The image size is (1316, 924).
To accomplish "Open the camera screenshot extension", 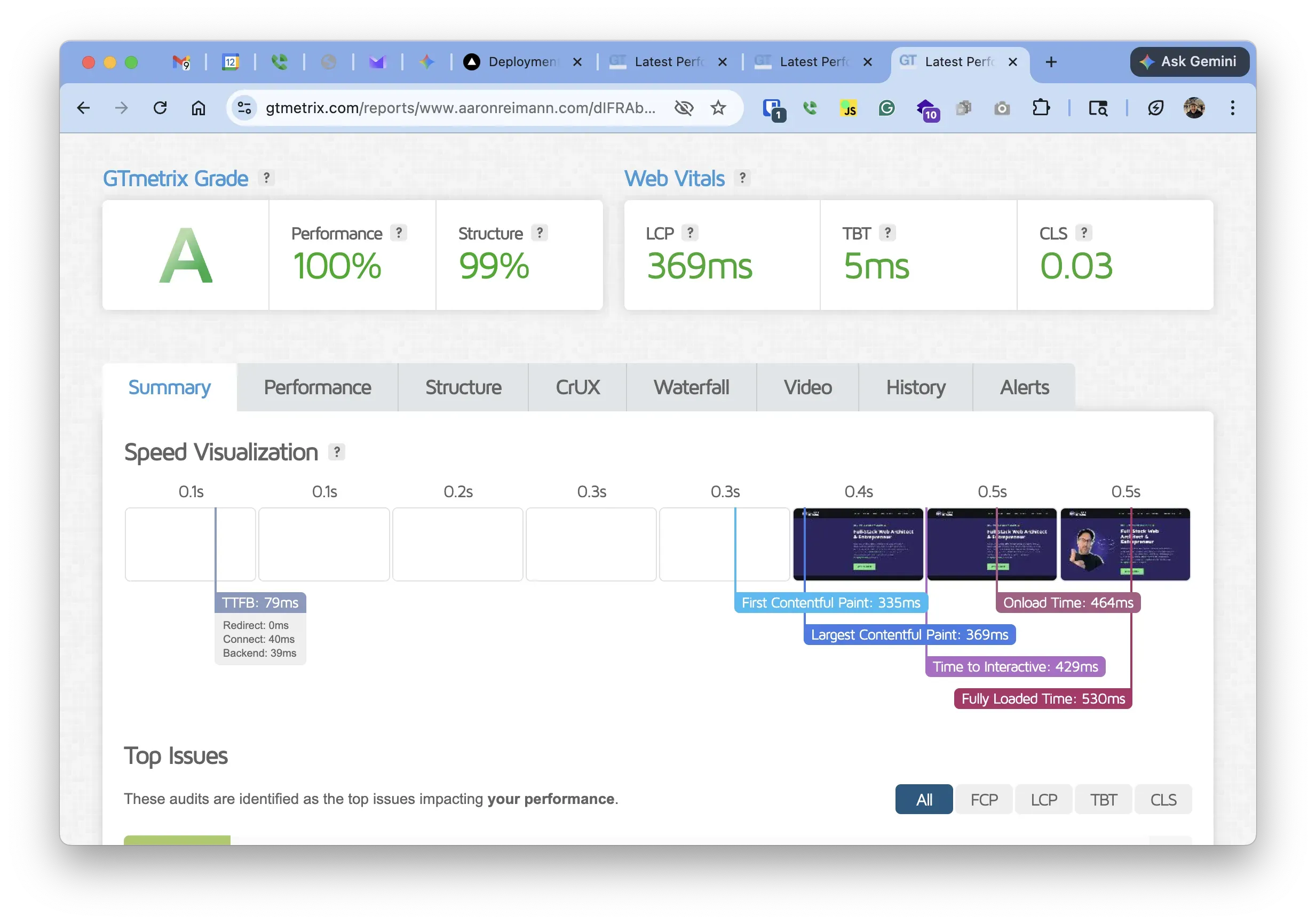I will coord(1002,108).
